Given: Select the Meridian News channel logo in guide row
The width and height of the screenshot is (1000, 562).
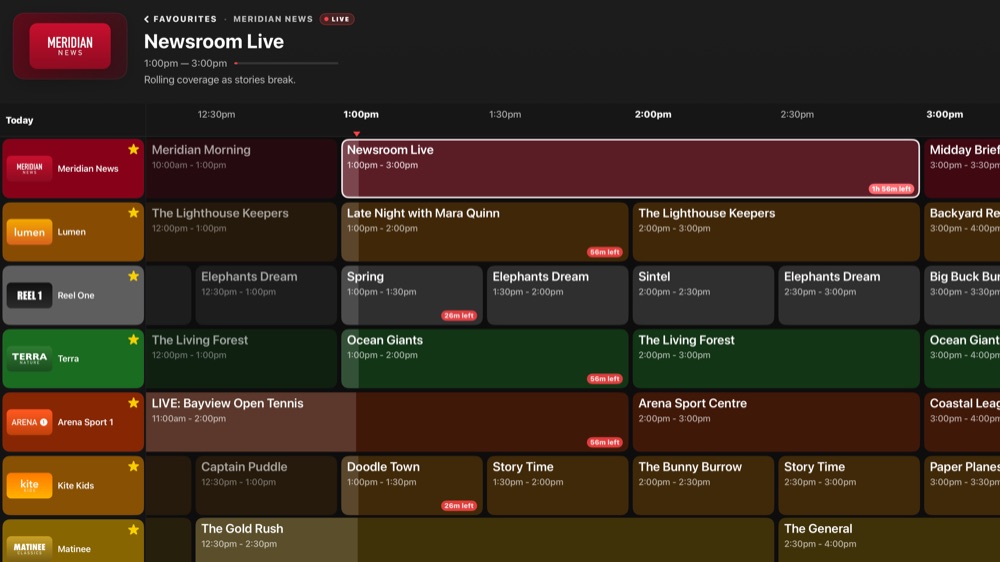Looking at the screenshot, I should [x=29, y=168].
